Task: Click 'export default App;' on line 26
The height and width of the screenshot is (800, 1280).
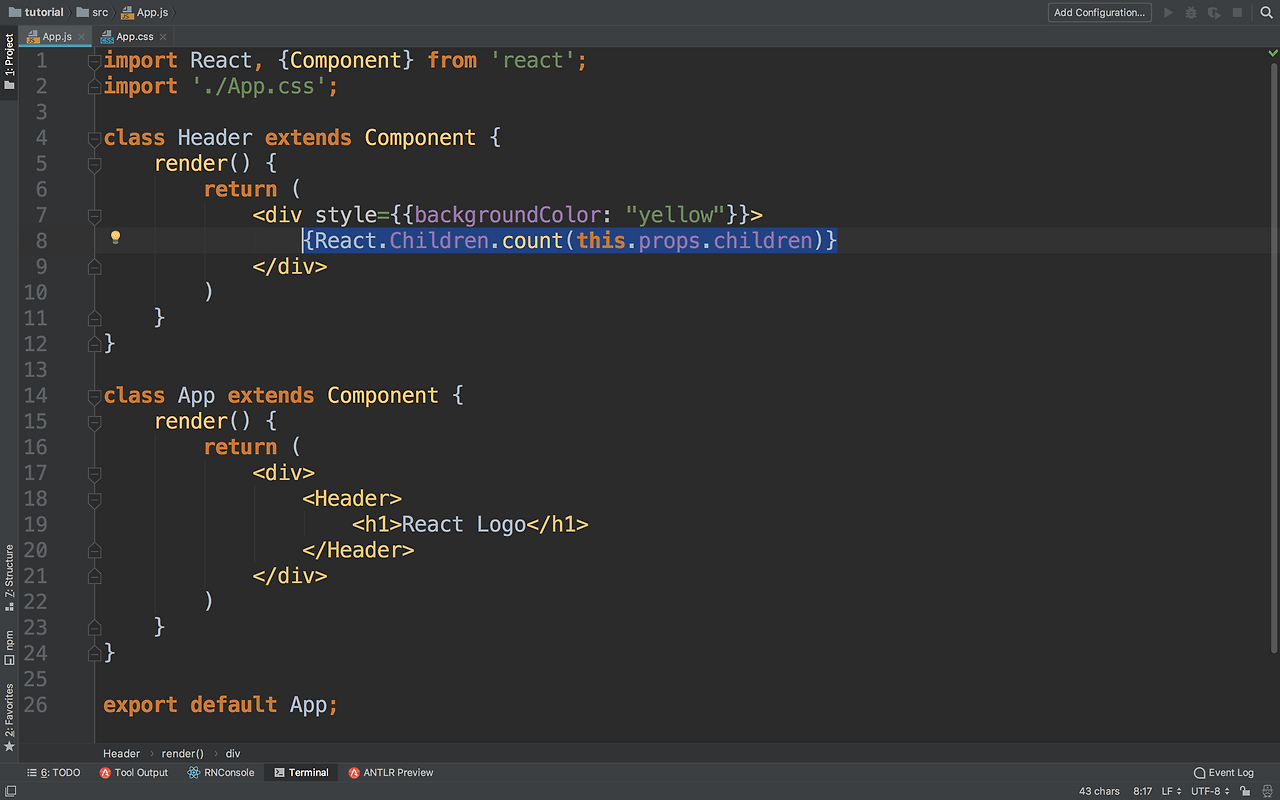Action: [x=221, y=705]
